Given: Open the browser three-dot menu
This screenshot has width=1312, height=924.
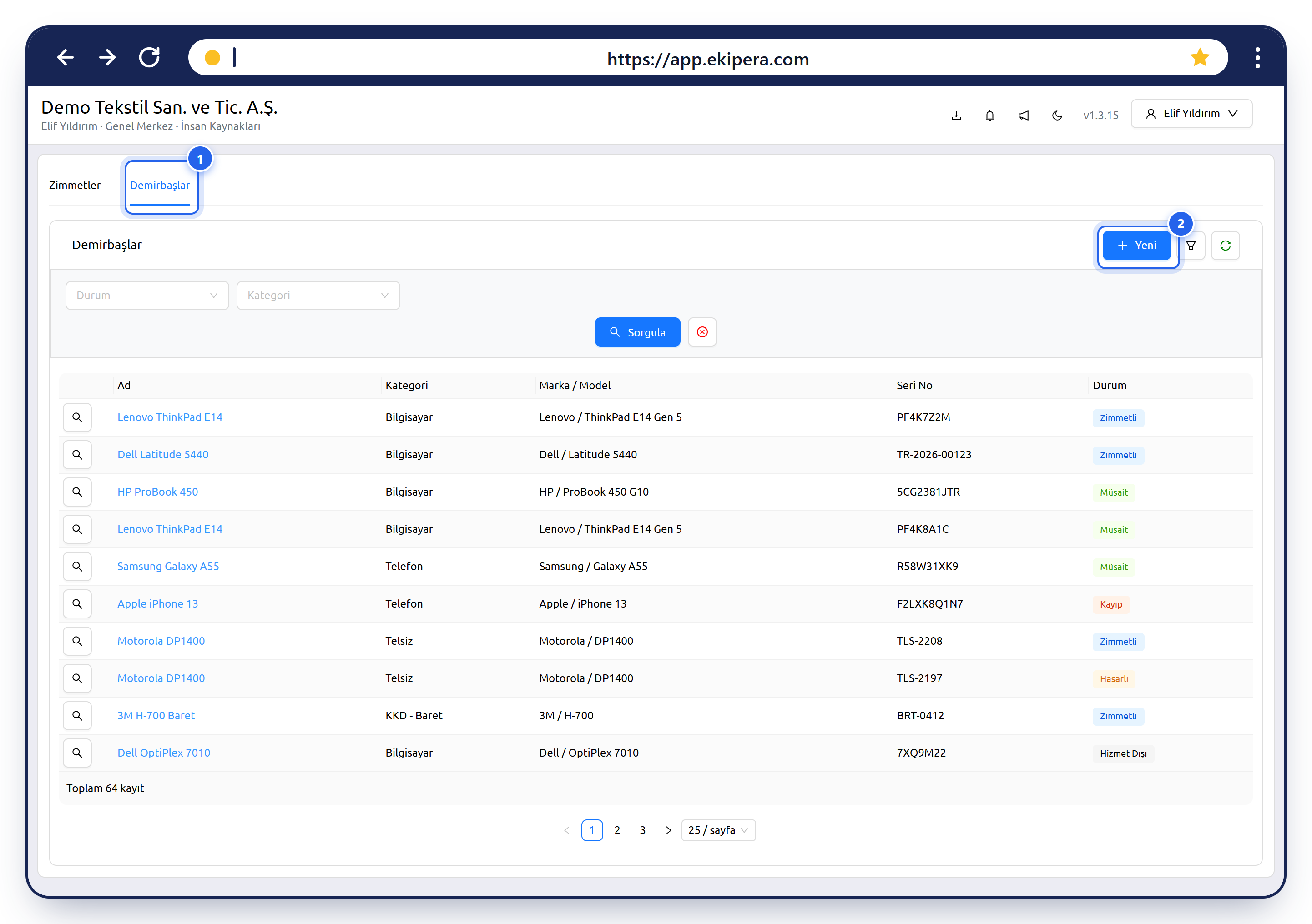Looking at the screenshot, I should [1257, 58].
